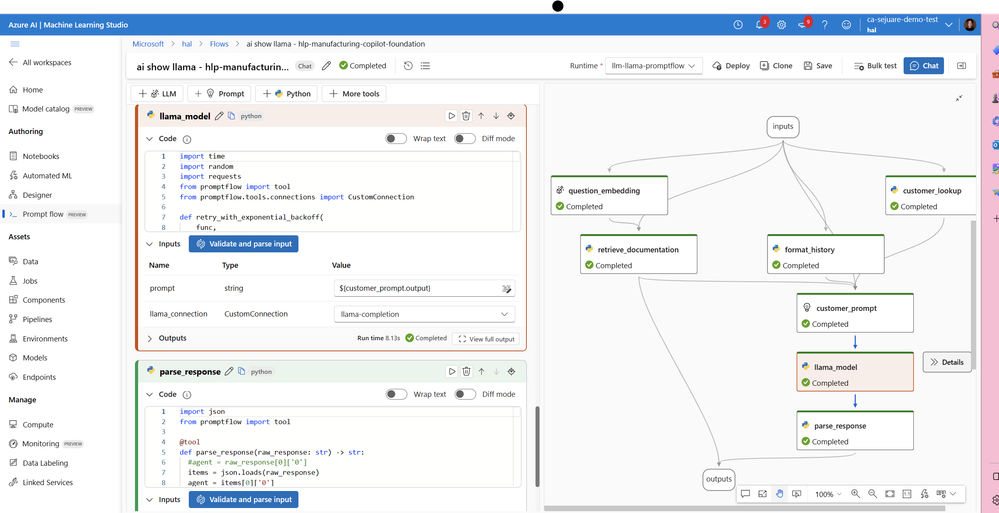Open Compute in the sidebar

[38, 424]
